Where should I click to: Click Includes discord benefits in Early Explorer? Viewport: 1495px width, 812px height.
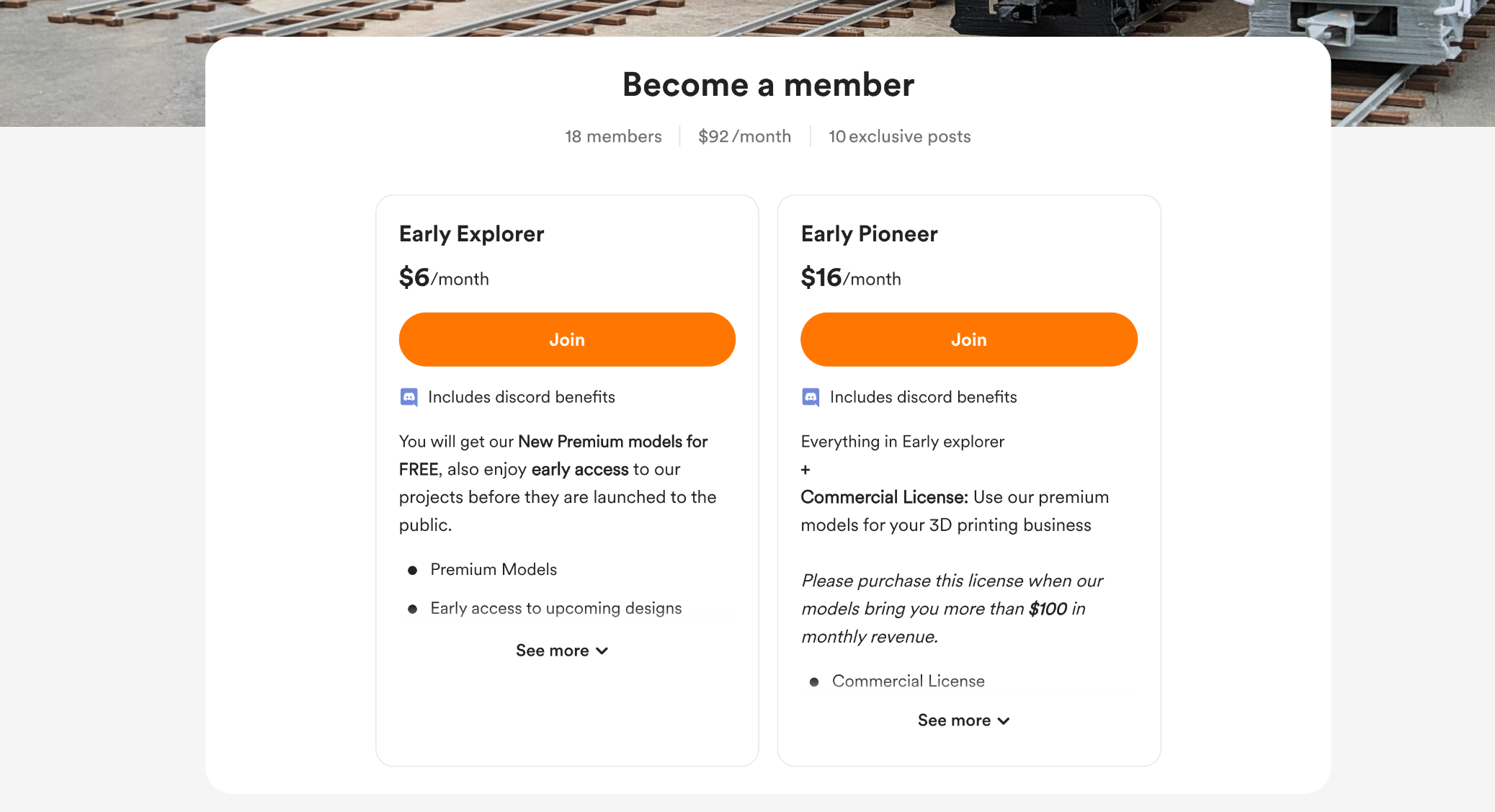tap(522, 397)
